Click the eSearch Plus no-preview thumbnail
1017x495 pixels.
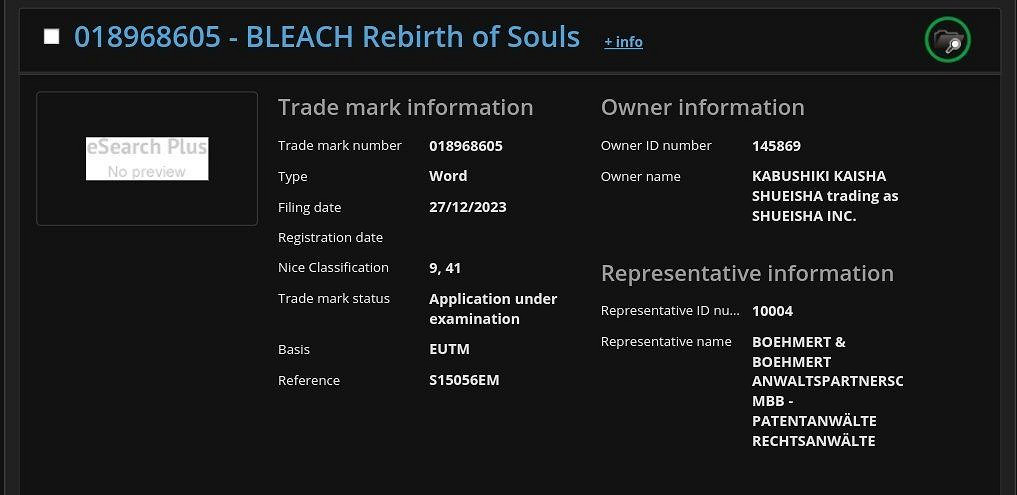(147, 159)
